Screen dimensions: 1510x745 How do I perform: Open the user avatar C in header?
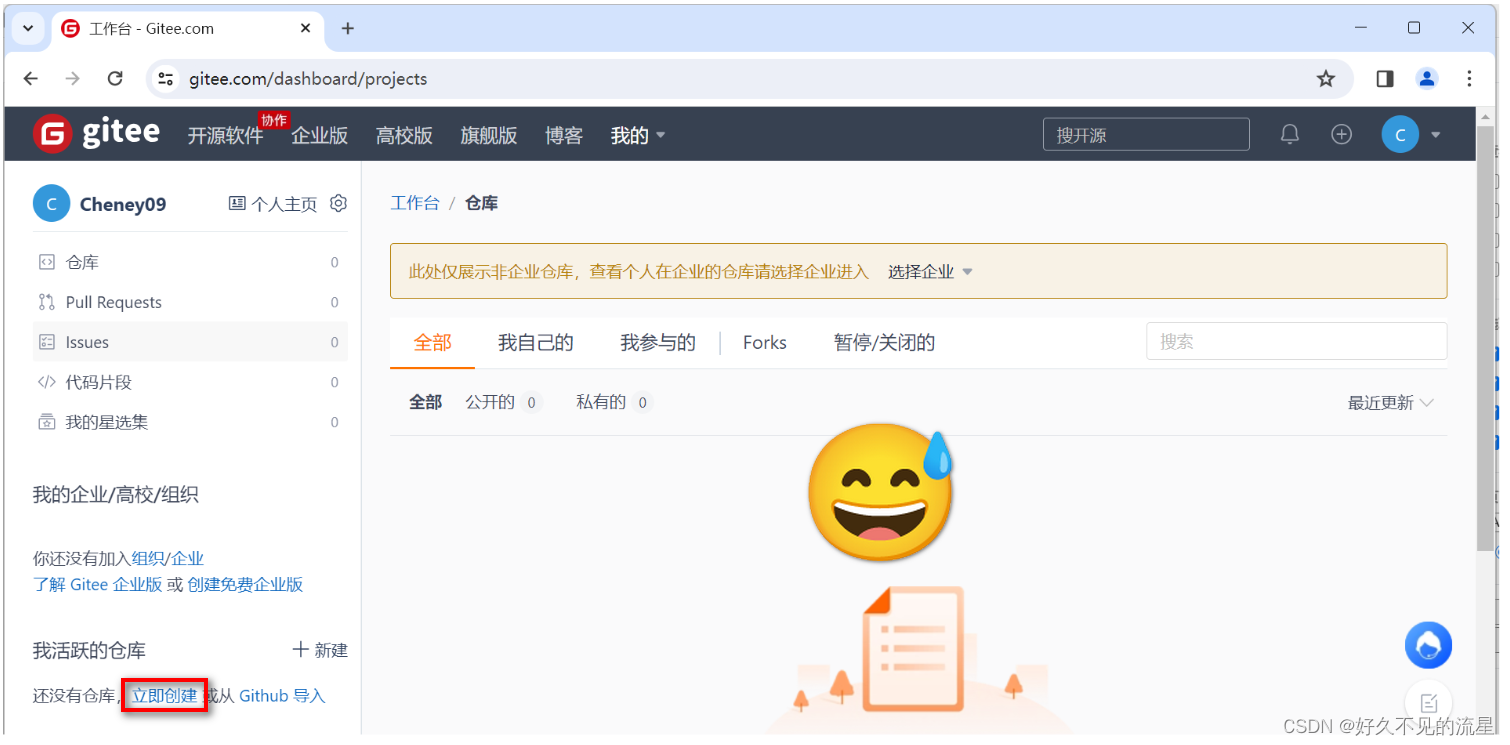1400,134
